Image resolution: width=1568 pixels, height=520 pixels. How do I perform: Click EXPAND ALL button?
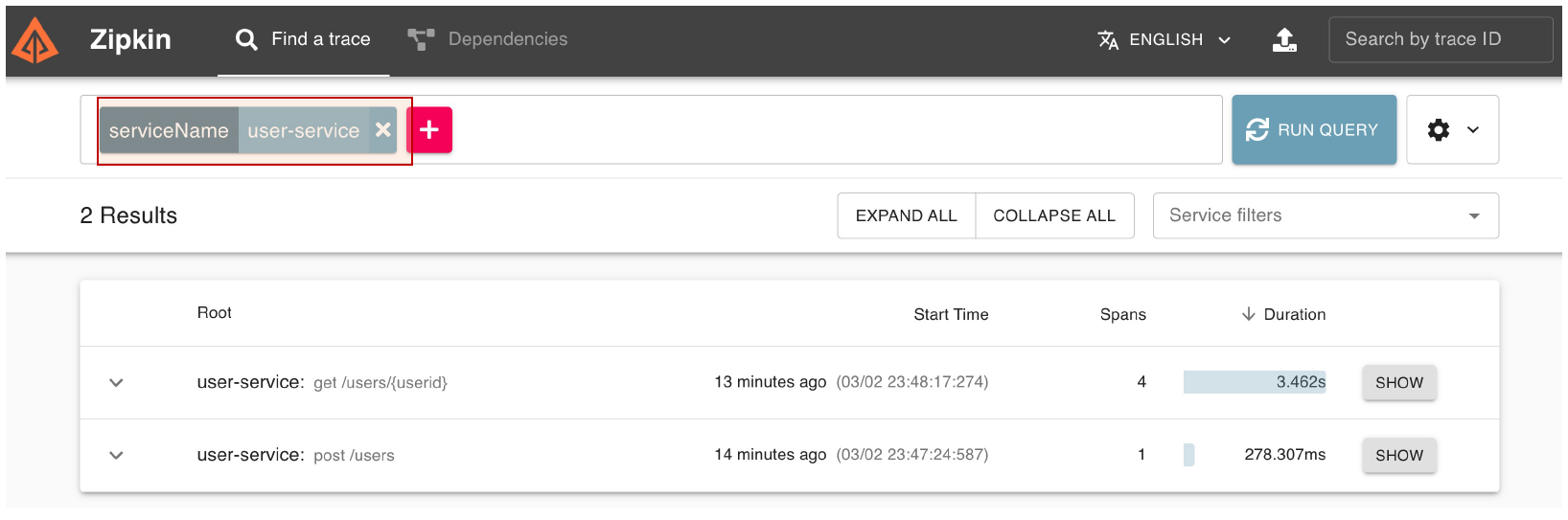click(x=907, y=215)
